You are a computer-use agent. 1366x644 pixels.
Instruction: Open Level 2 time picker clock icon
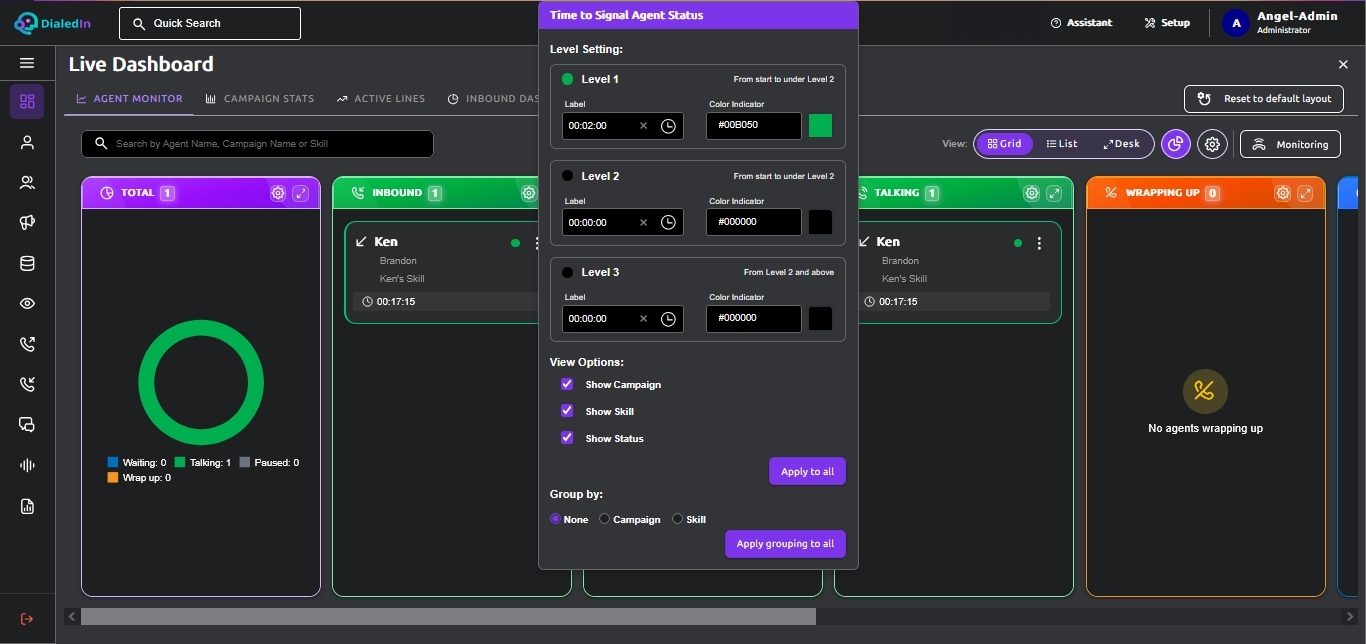point(668,222)
